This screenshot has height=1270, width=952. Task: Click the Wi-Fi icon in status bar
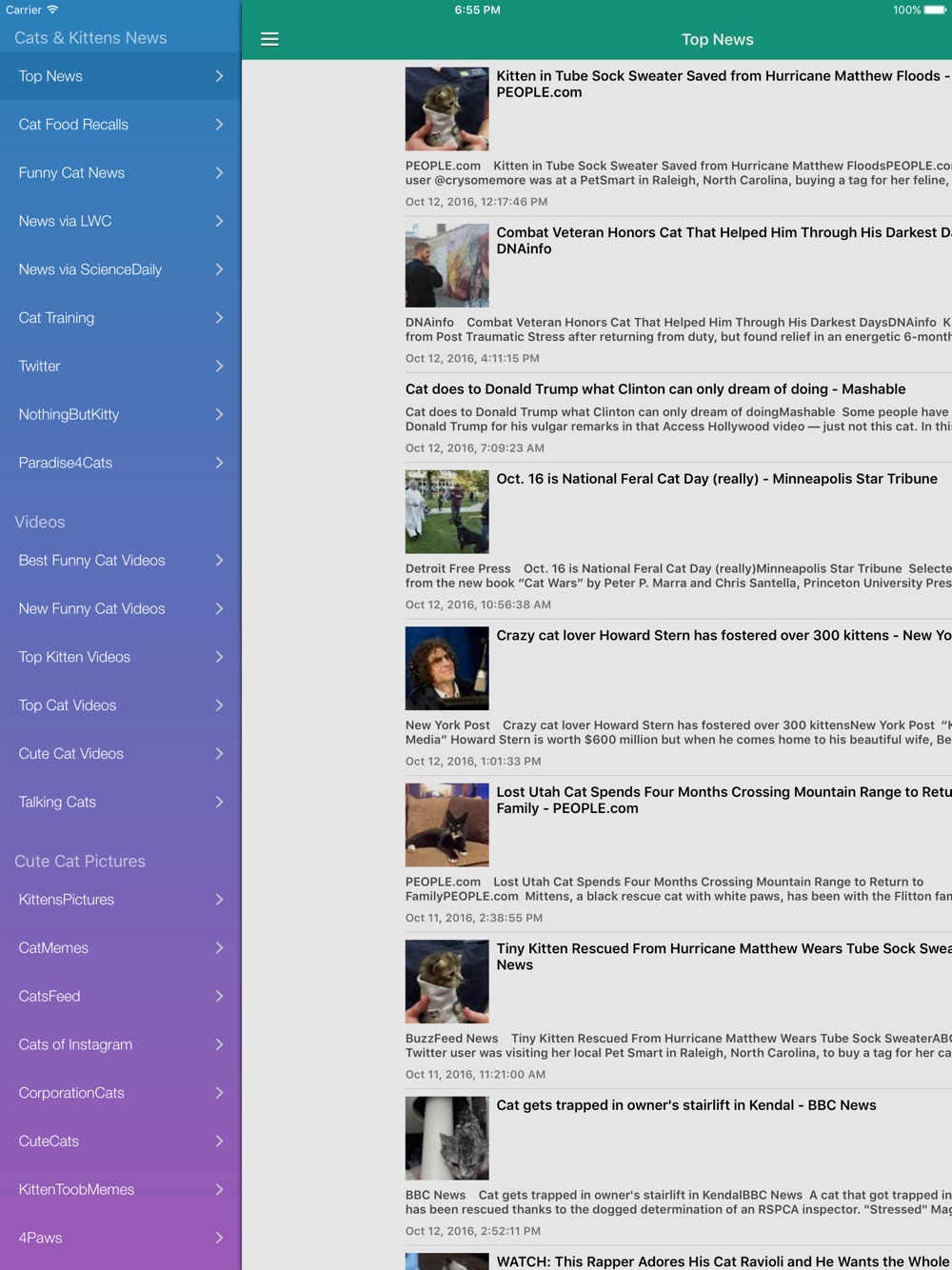coord(52,10)
